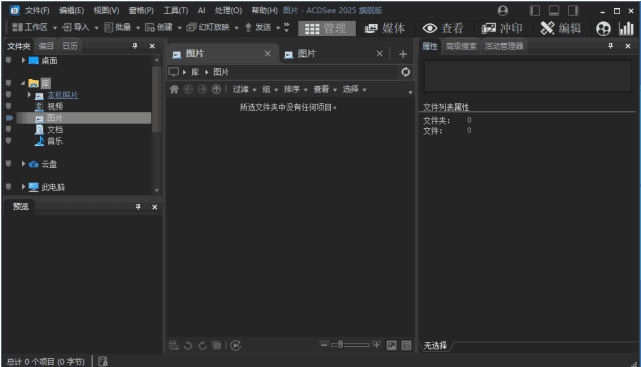Select the 音乐 library folder
641x367 pixels.
55,141
